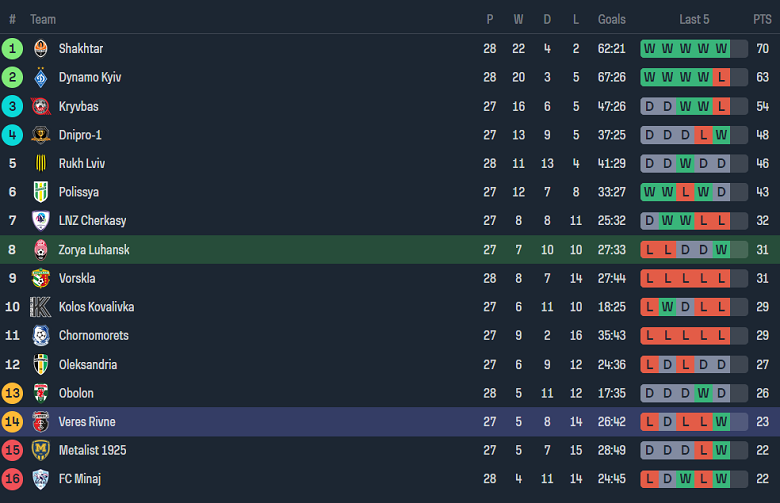
Task: Click Shakhtar's green position 1 badge
Action: click(13, 49)
